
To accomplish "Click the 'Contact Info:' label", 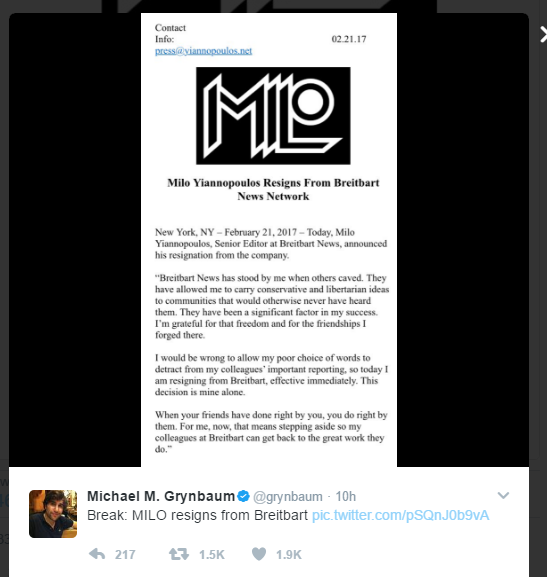I will [170, 33].
